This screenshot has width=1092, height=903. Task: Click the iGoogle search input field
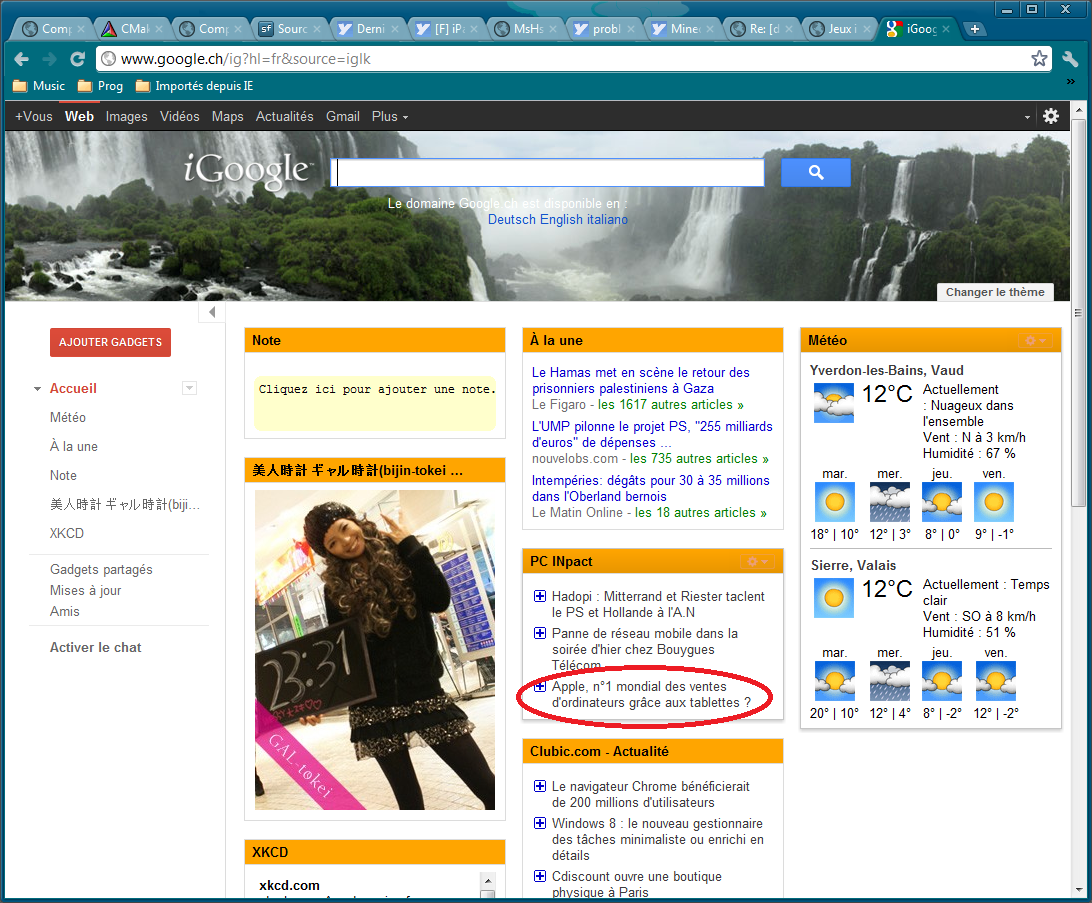point(548,173)
